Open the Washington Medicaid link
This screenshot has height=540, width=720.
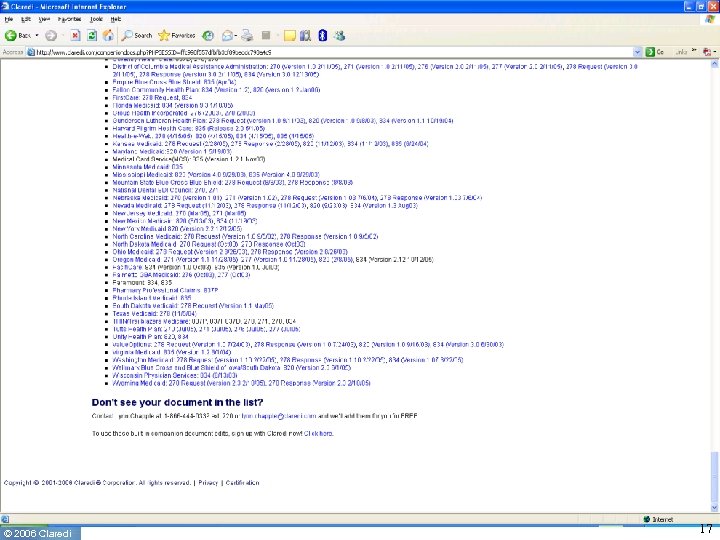click(288, 360)
